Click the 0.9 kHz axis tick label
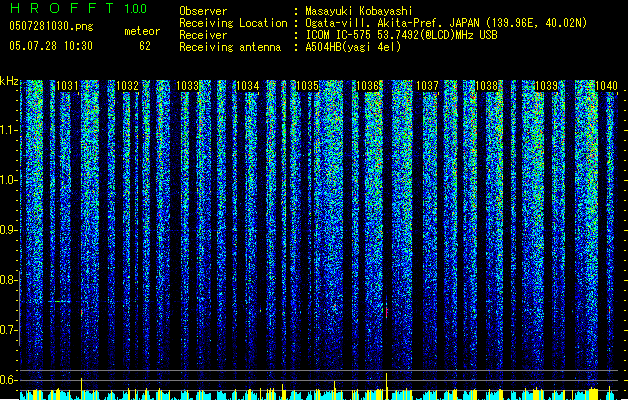This screenshot has width=629, height=400. [x=9, y=230]
